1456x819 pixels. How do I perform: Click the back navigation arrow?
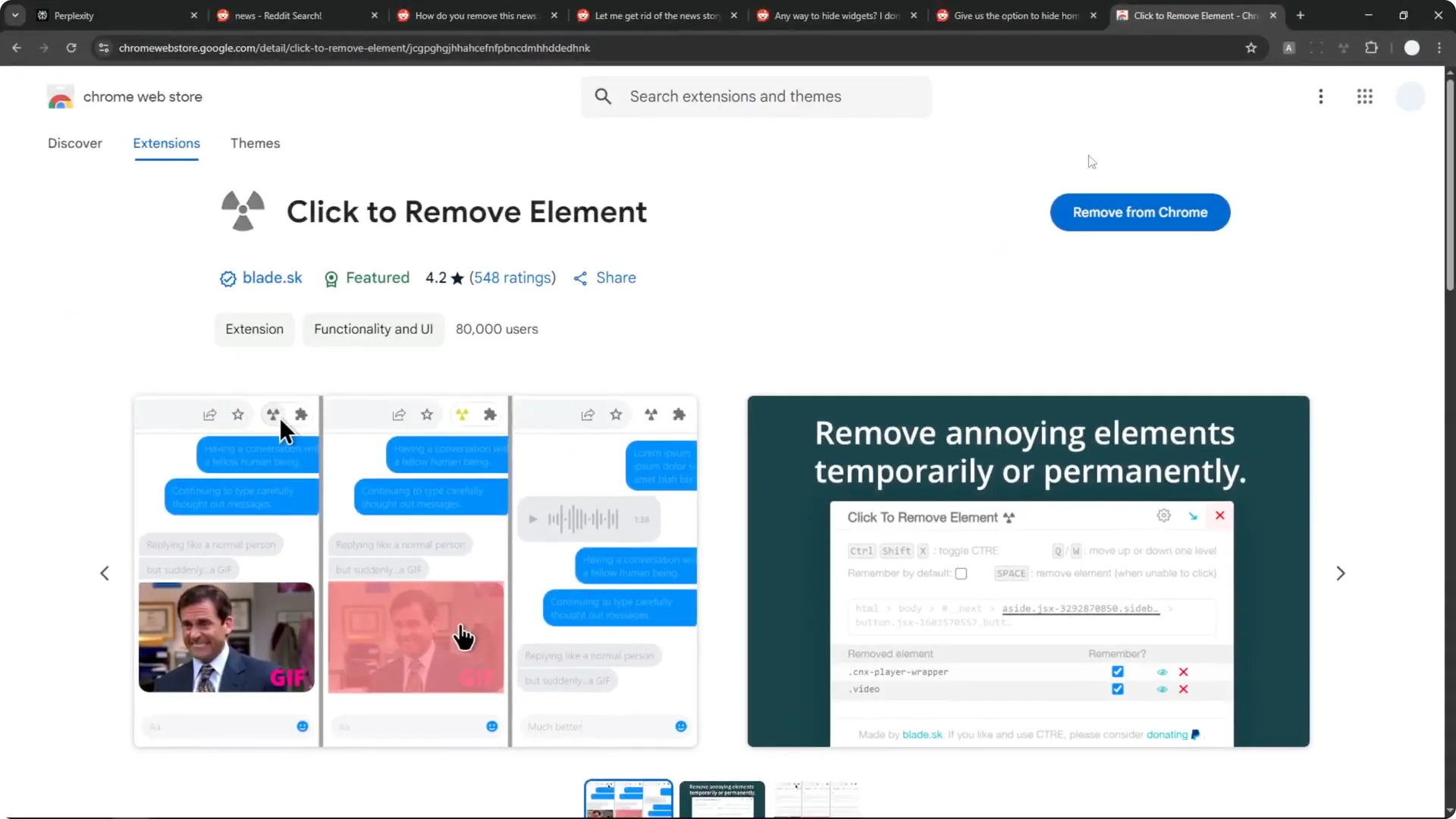[x=17, y=48]
